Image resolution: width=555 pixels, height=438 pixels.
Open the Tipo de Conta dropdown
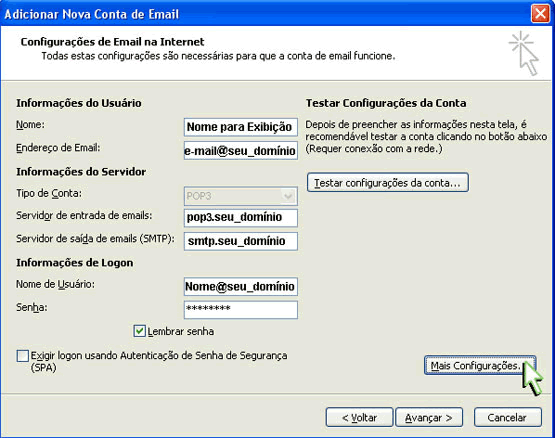tap(240, 196)
